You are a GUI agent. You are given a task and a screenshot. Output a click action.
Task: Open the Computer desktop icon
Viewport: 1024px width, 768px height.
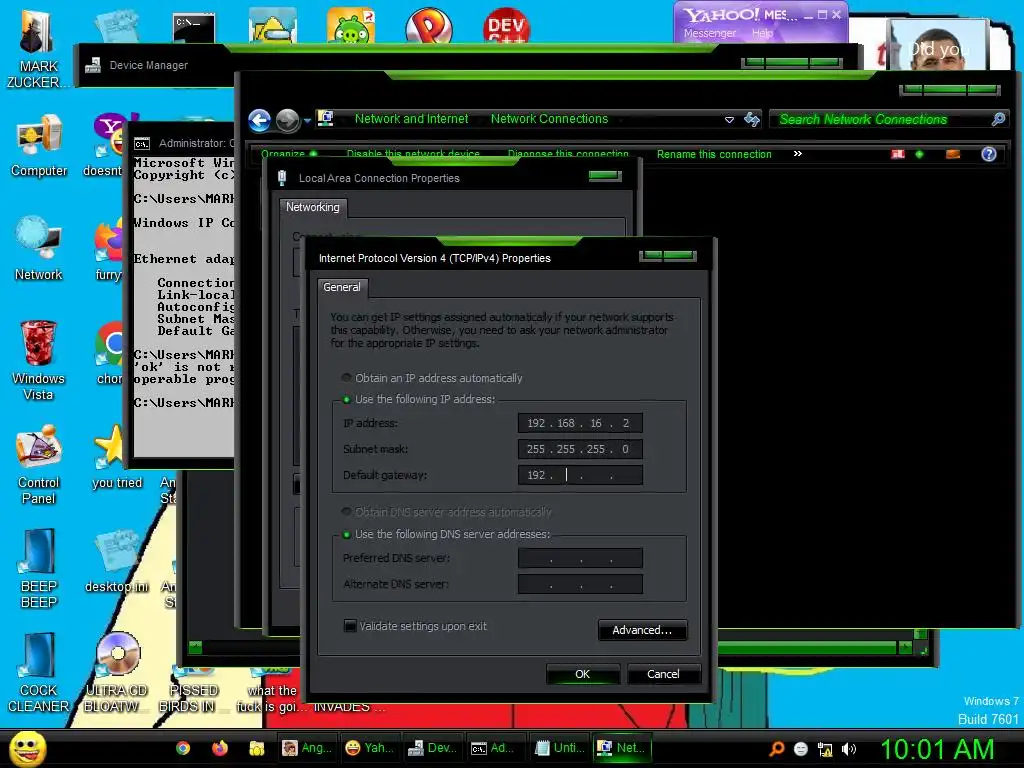pos(39,146)
